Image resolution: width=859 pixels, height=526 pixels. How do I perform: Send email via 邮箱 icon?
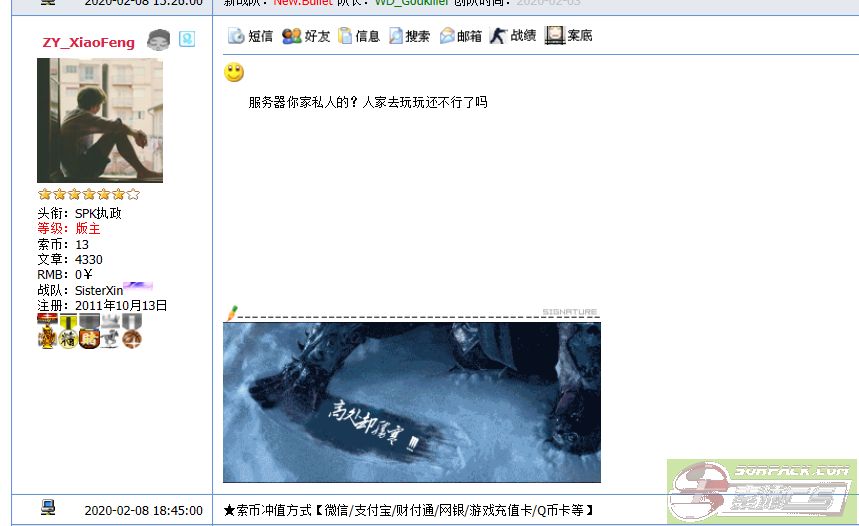(460, 36)
